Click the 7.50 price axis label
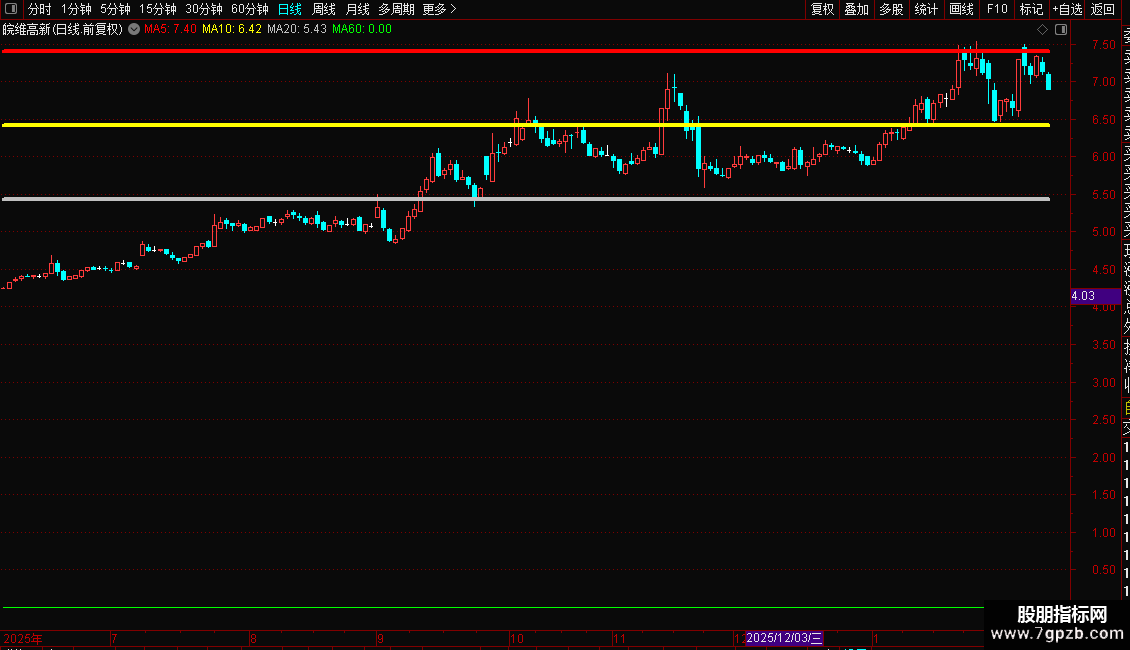 tap(1103, 45)
